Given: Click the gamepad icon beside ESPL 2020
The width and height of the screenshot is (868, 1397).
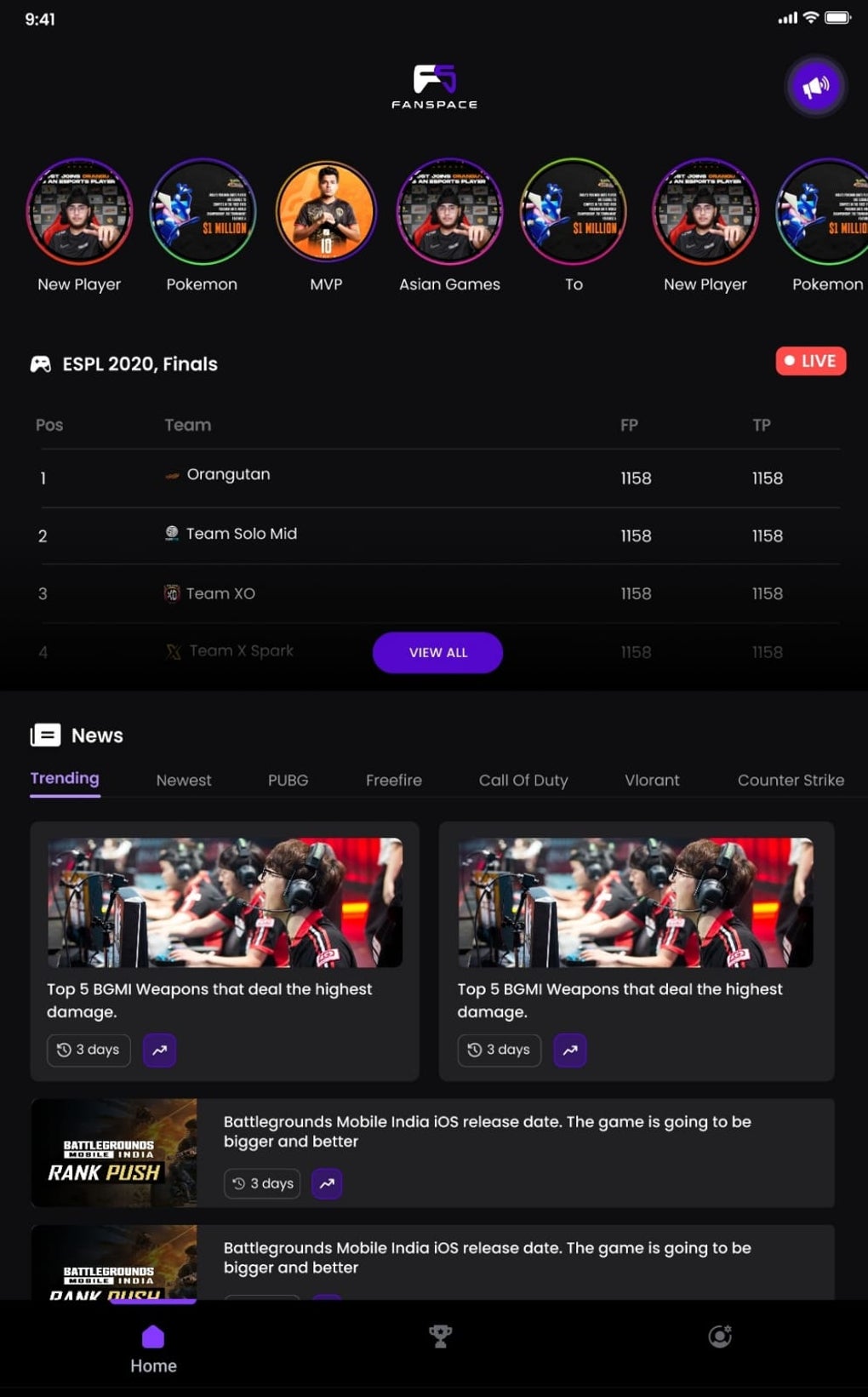Looking at the screenshot, I should (x=41, y=364).
